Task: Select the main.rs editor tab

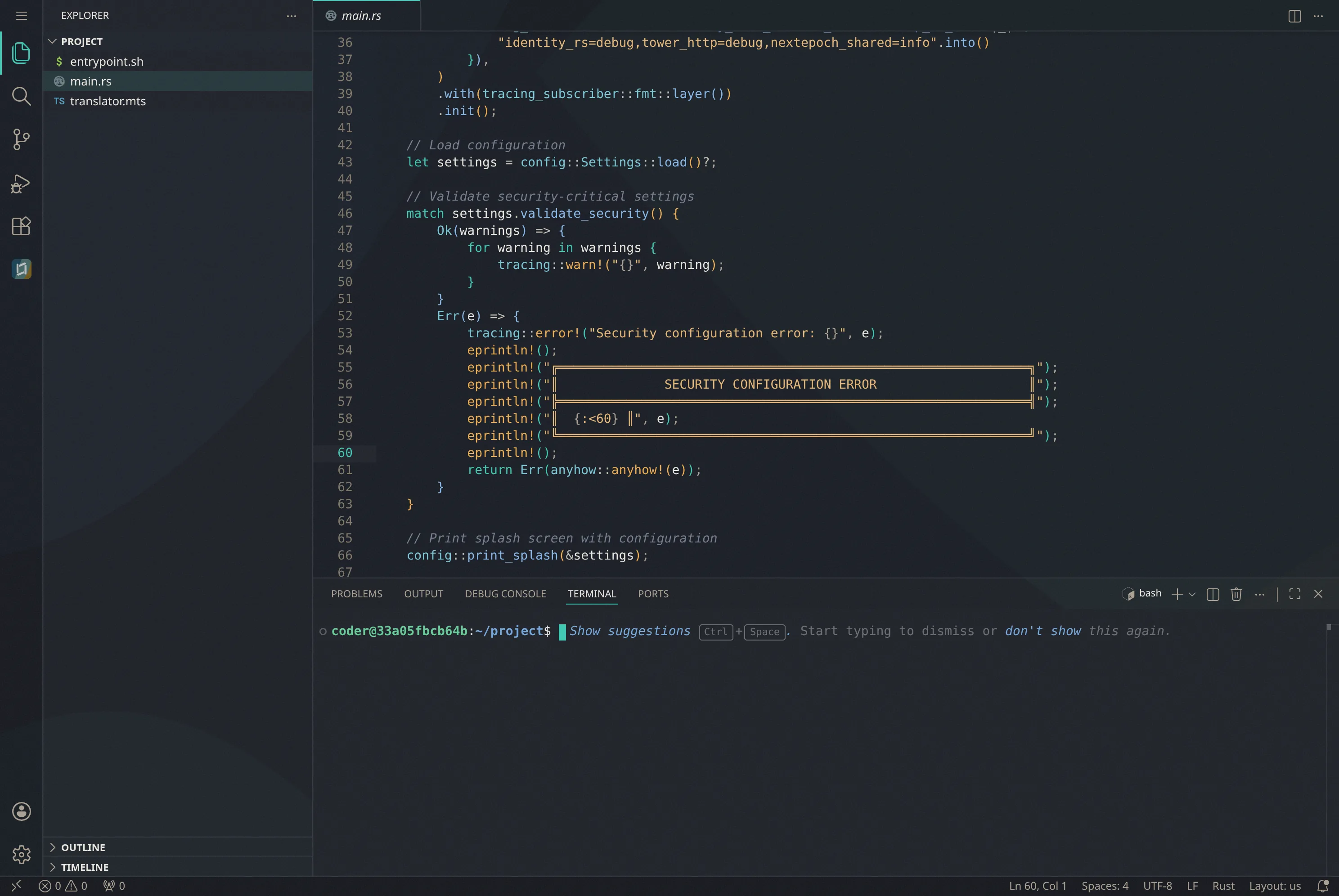Action: (366, 15)
